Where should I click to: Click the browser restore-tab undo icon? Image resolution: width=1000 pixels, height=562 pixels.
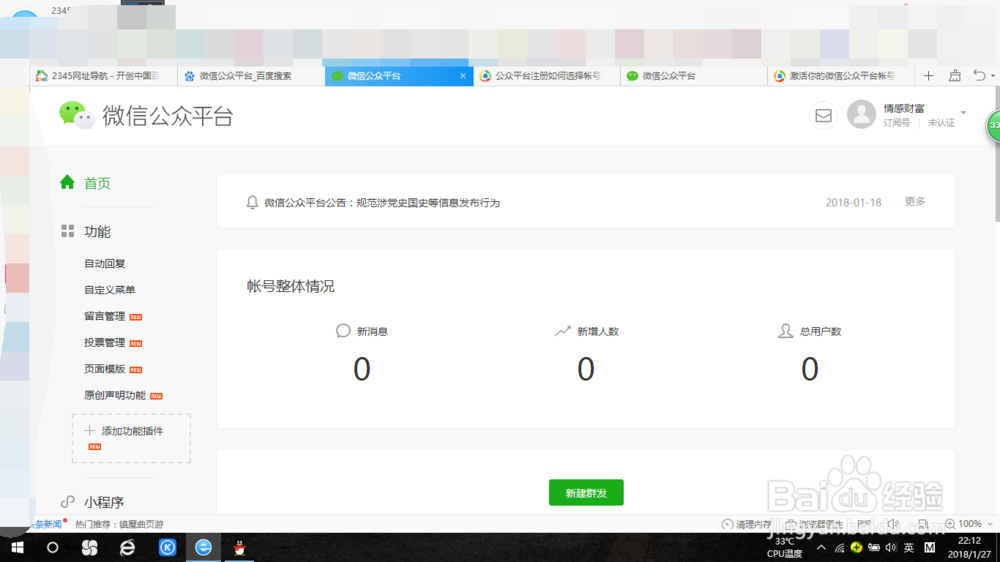click(979, 75)
